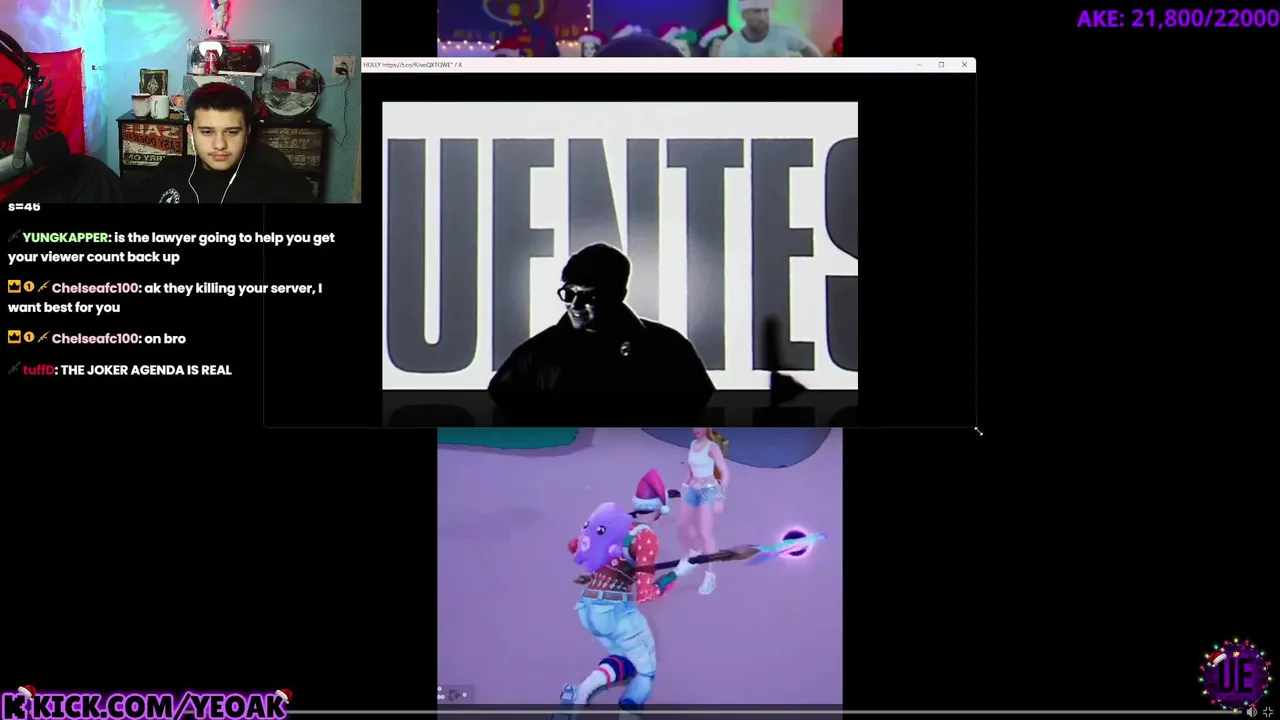Mute the video with the speaker icon

tap(1251, 712)
